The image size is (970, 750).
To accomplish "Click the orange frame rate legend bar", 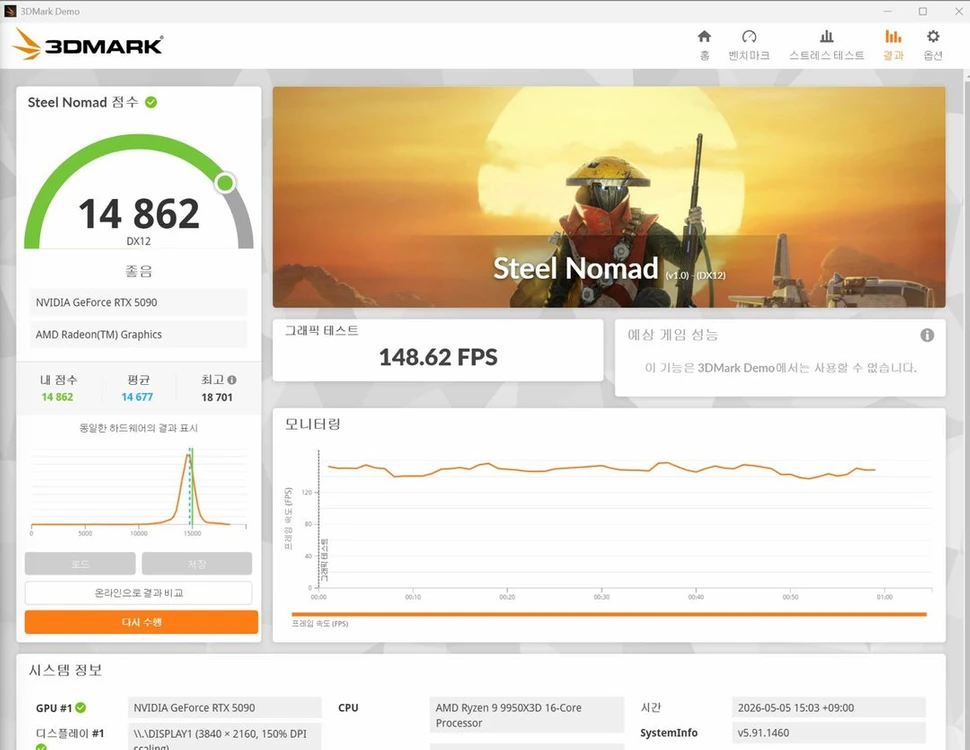I will click(x=609, y=614).
